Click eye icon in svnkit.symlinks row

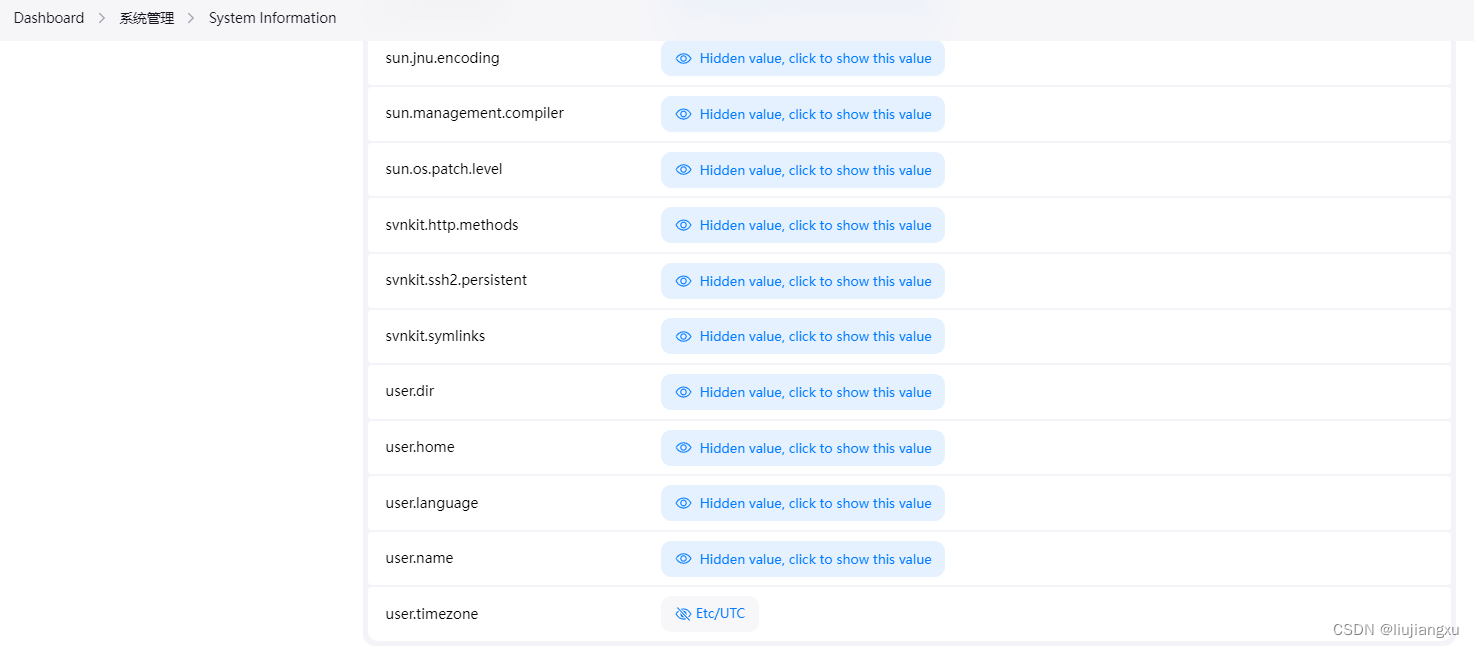[684, 337]
